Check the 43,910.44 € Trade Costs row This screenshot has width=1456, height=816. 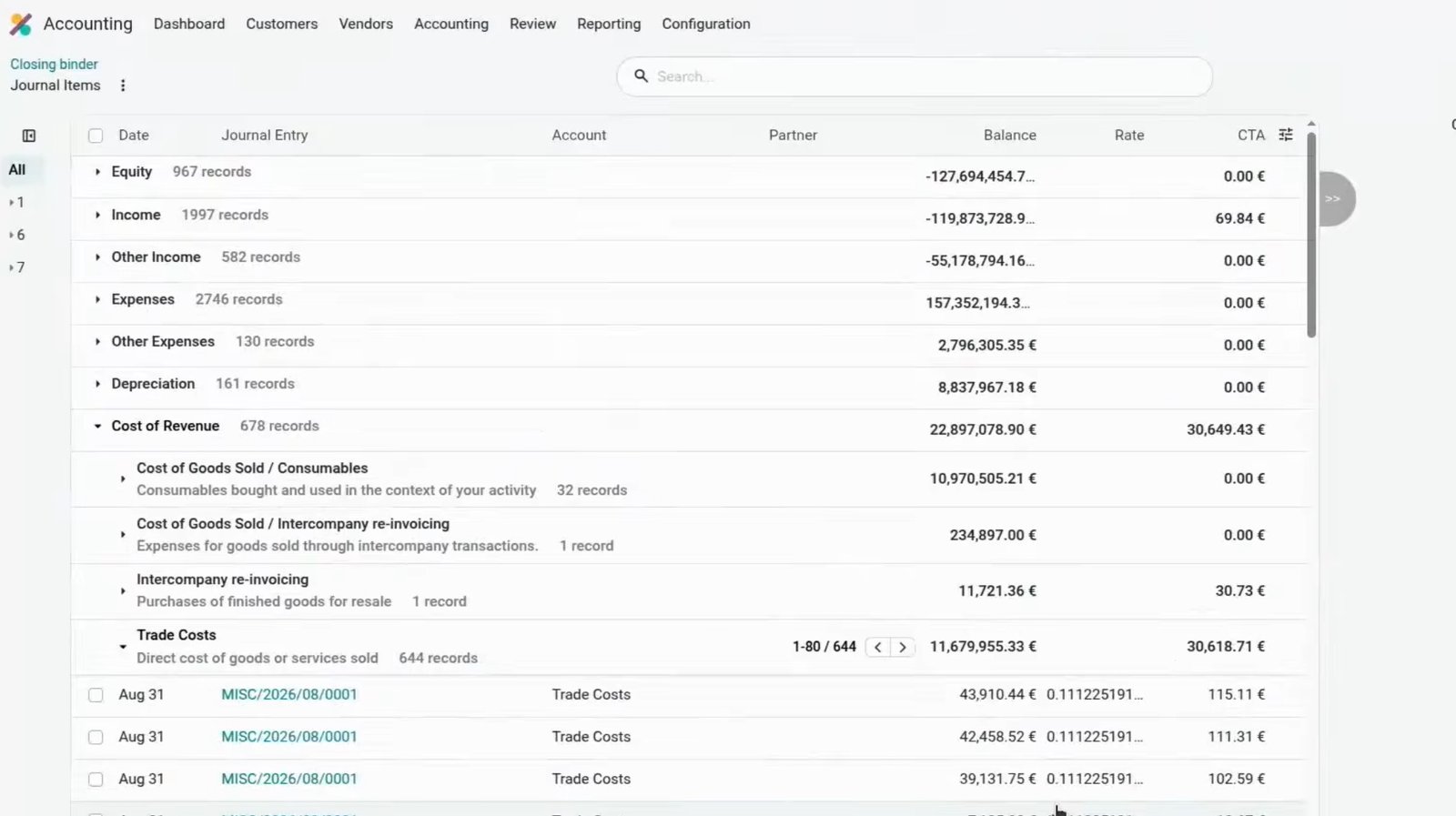pos(96,695)
